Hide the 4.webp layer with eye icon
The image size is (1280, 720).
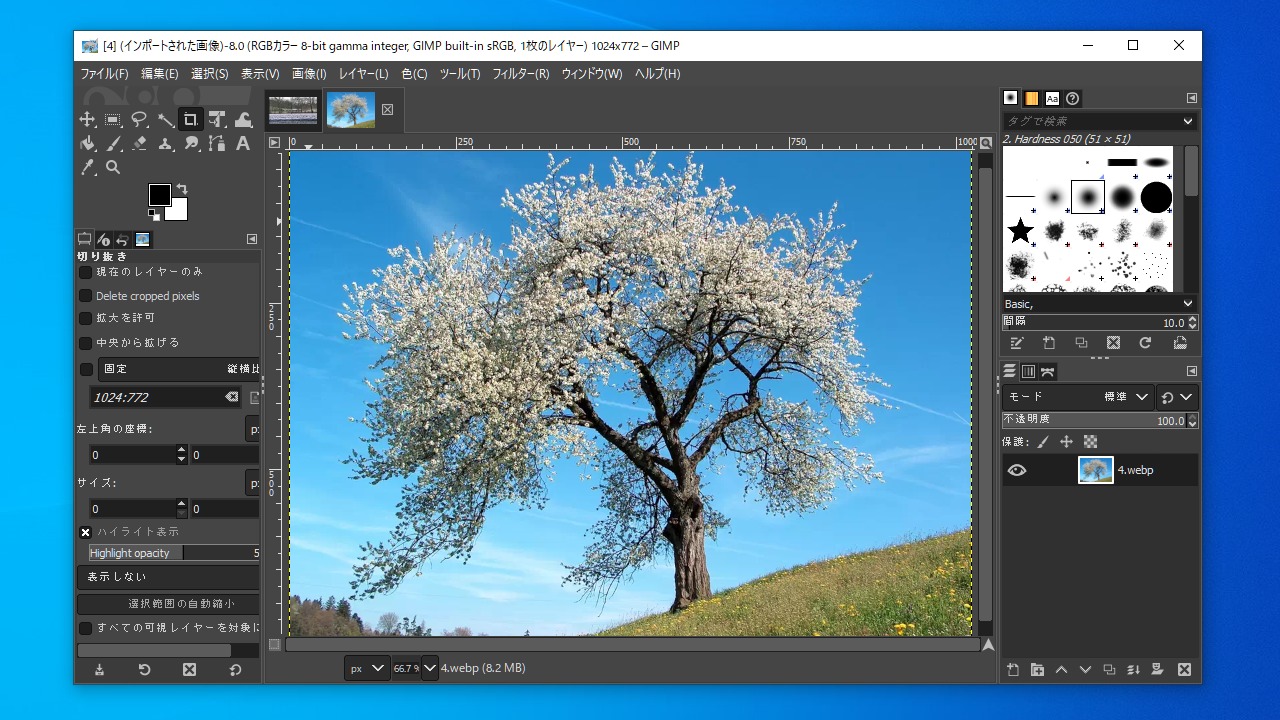(x=1017, y=470)
